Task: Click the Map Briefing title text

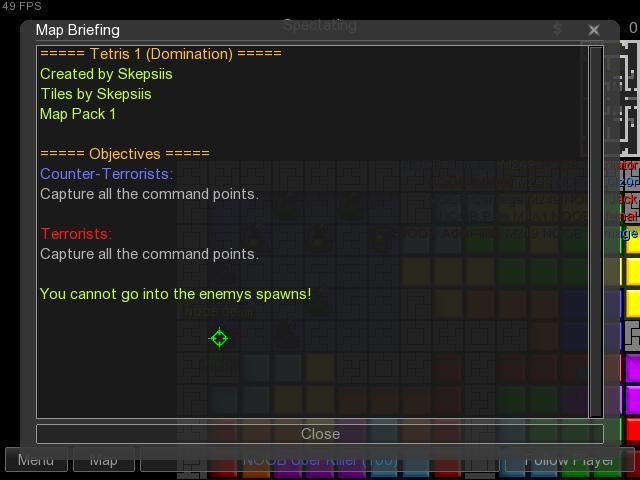Action: 78,30
